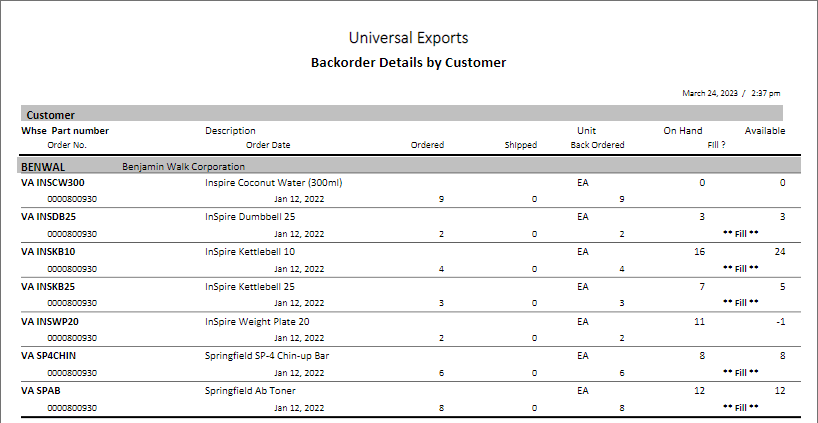Screen dimensions: 818x423
Task: Select part number VA INSKB25
Action: (x=49, y=286)
